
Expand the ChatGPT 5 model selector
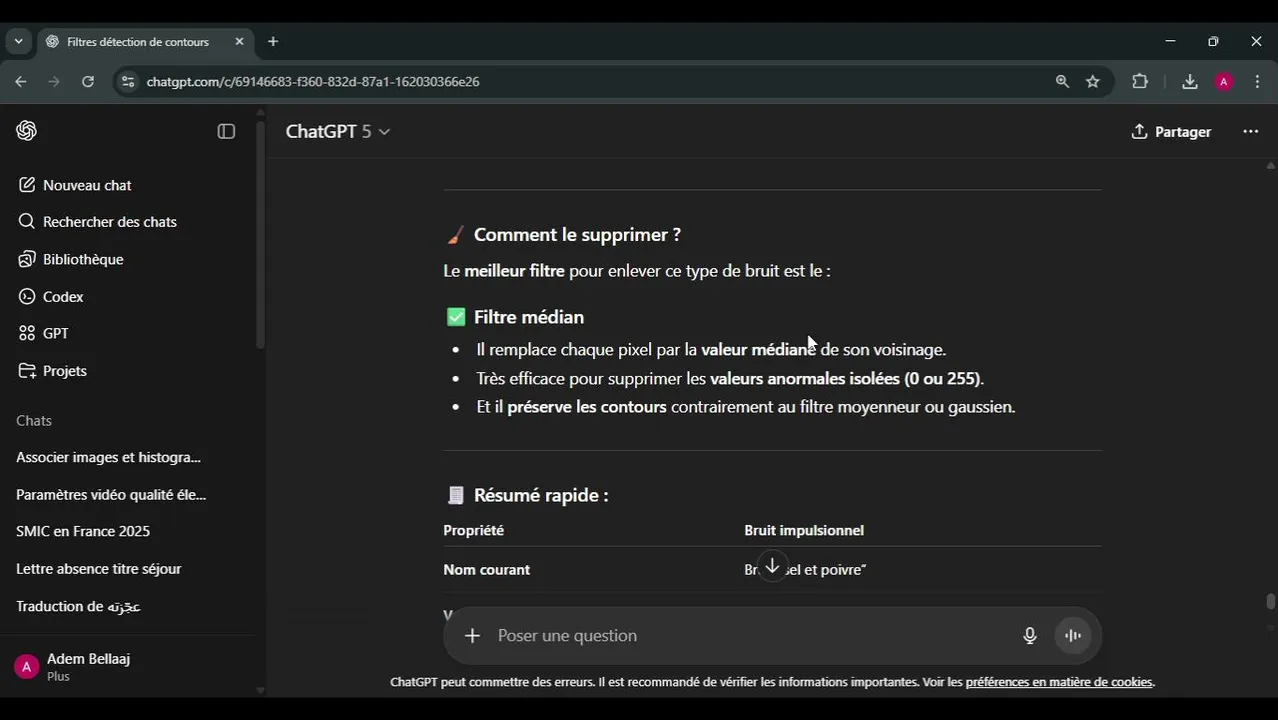[338, 132]
